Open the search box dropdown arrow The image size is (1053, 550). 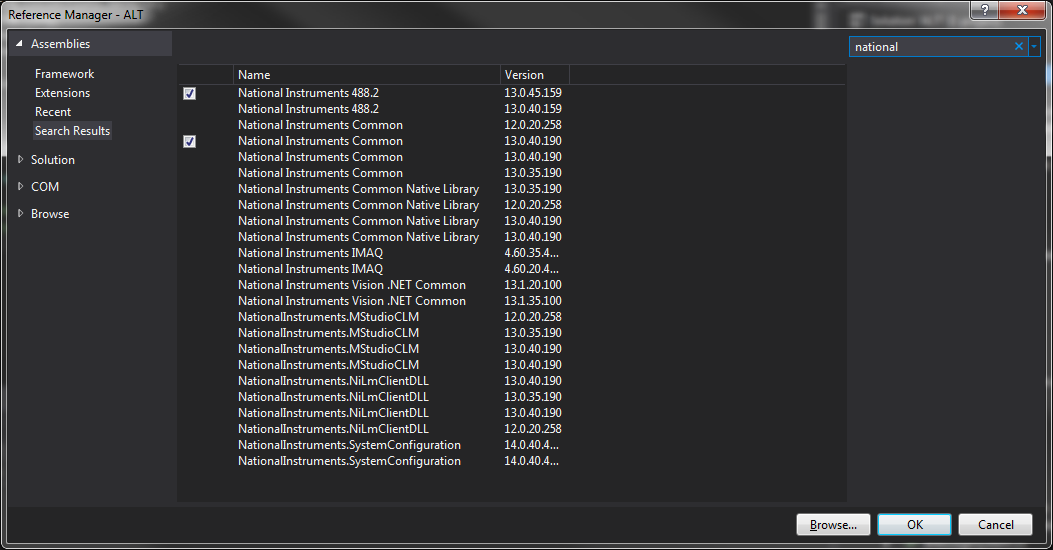coord(1034,46)
